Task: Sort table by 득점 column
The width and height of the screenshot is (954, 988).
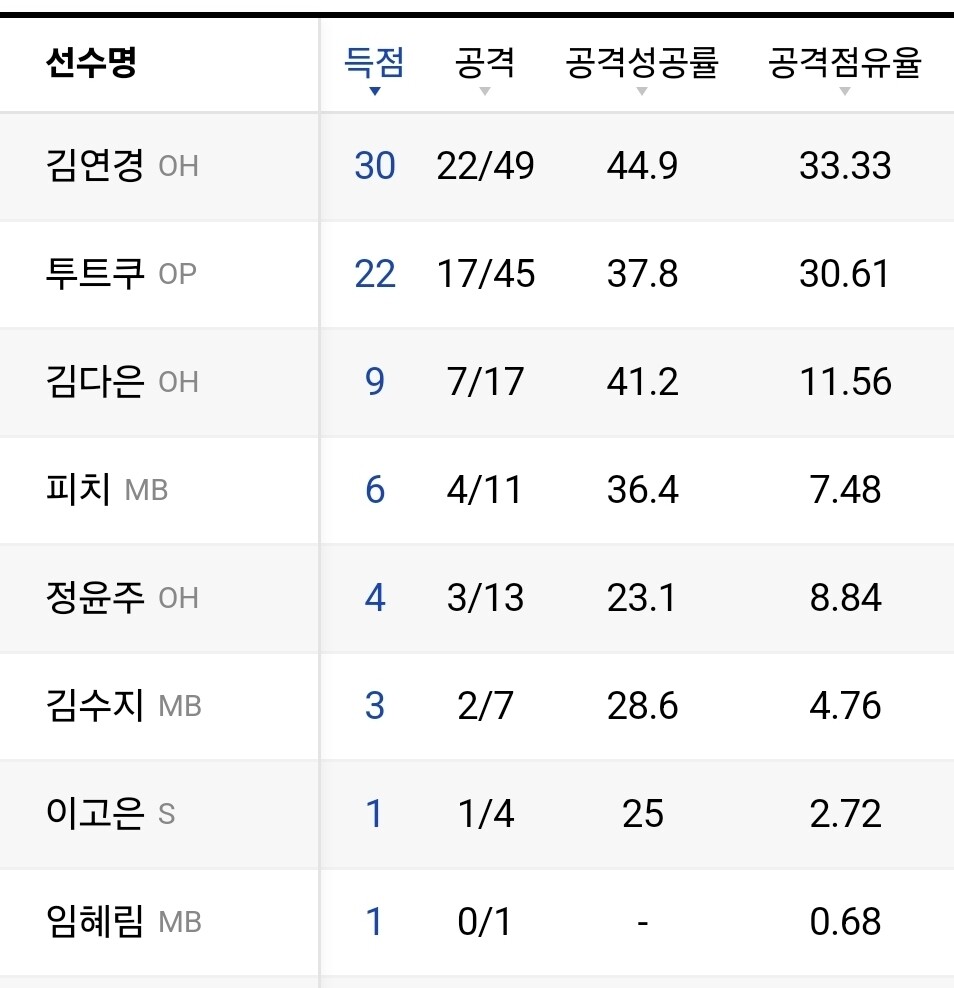Action: (375, 64)
